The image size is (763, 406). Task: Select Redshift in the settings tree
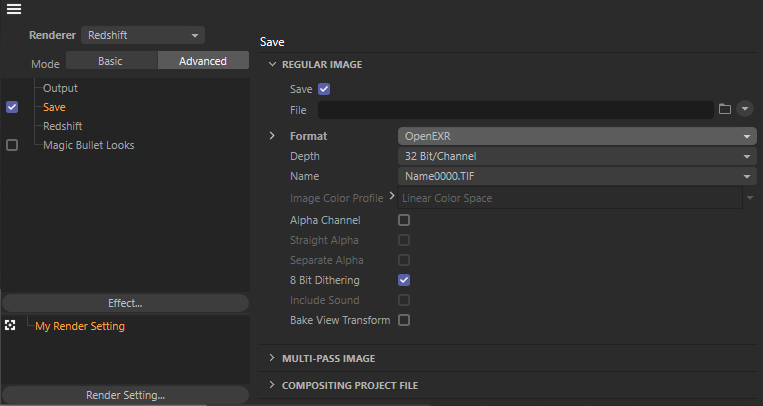pyautogui.click(x=62, y=126)
